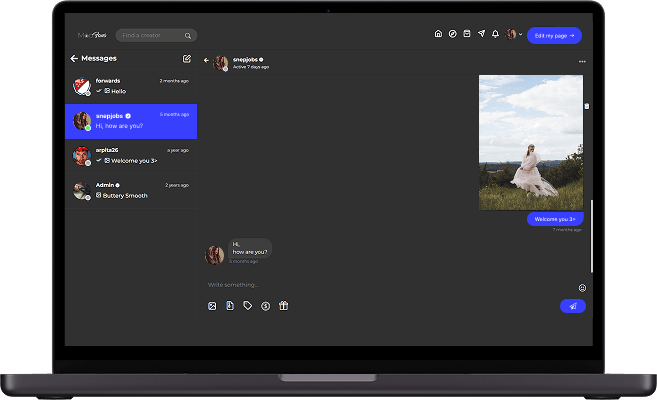The width and height of the screenshot is (657, 401).
Task: Send a gift with the gift box icon
Action: click(x=283, y=306)
